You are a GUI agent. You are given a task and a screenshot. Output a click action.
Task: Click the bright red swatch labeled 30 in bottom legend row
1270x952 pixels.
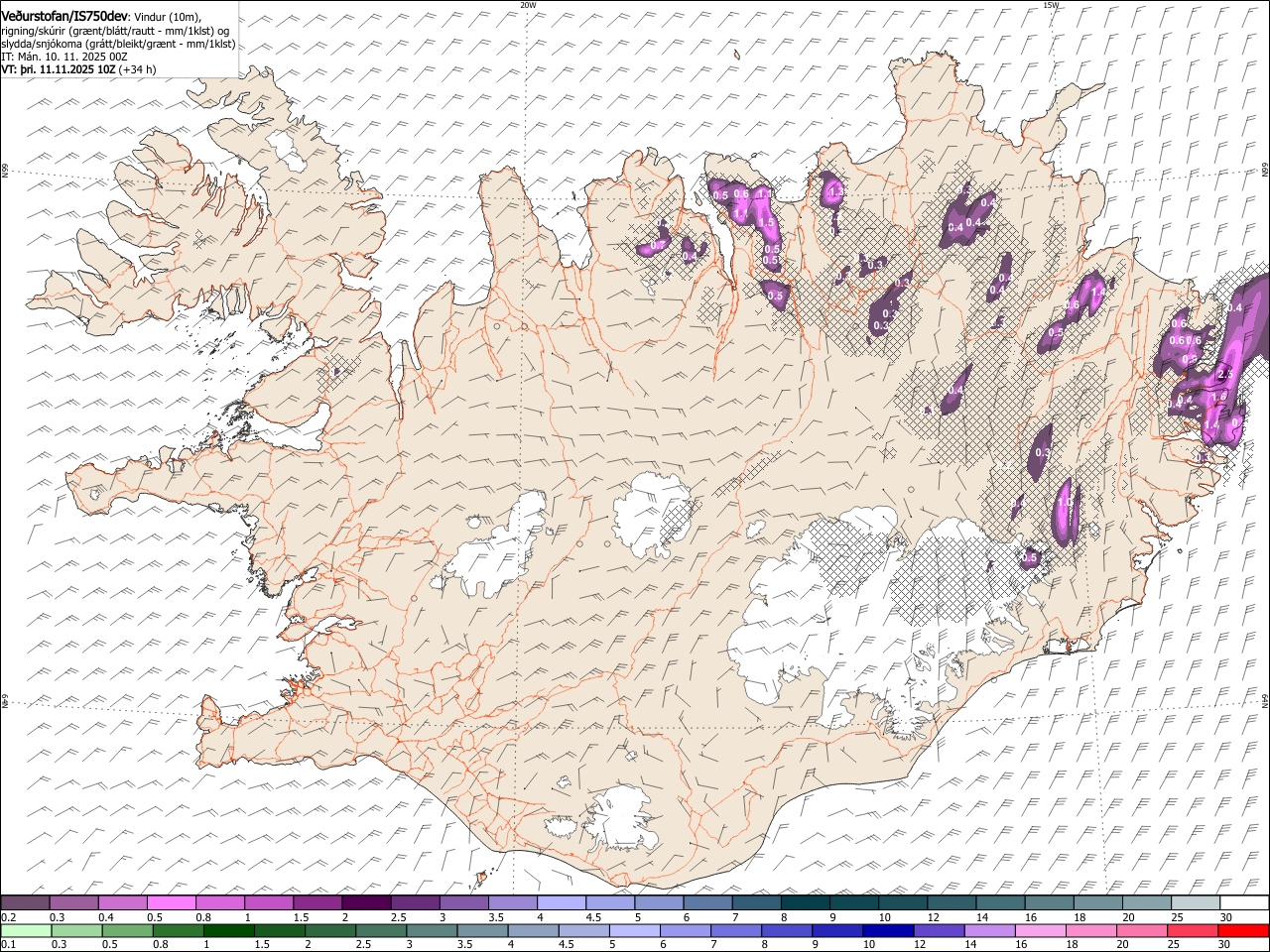click(1244, 930)
